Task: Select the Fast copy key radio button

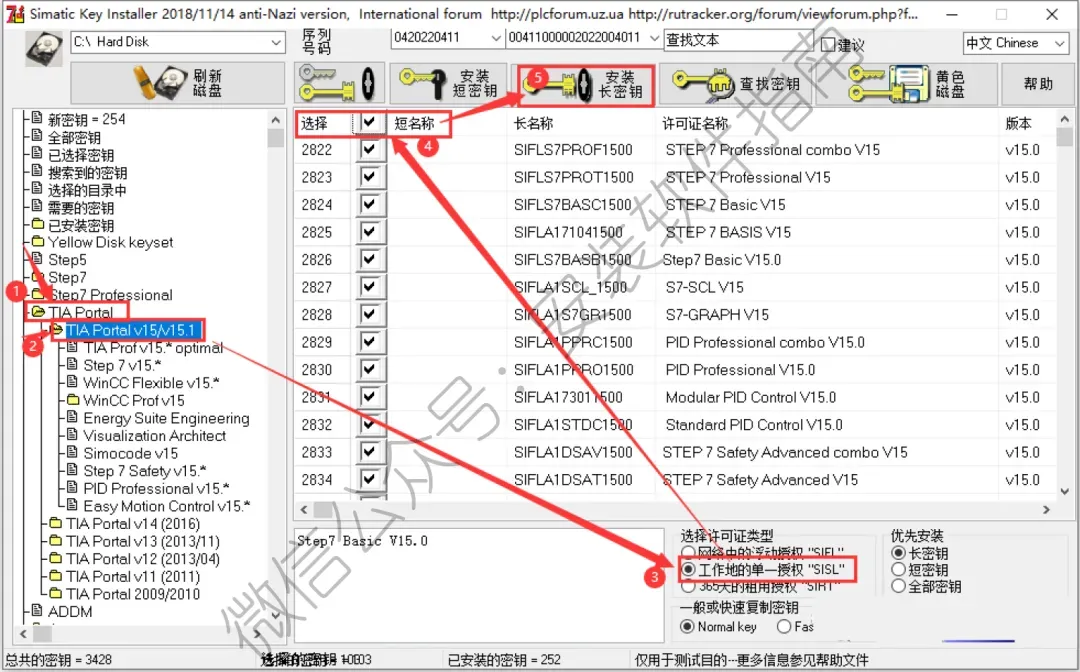Action: tap(784, 627)
